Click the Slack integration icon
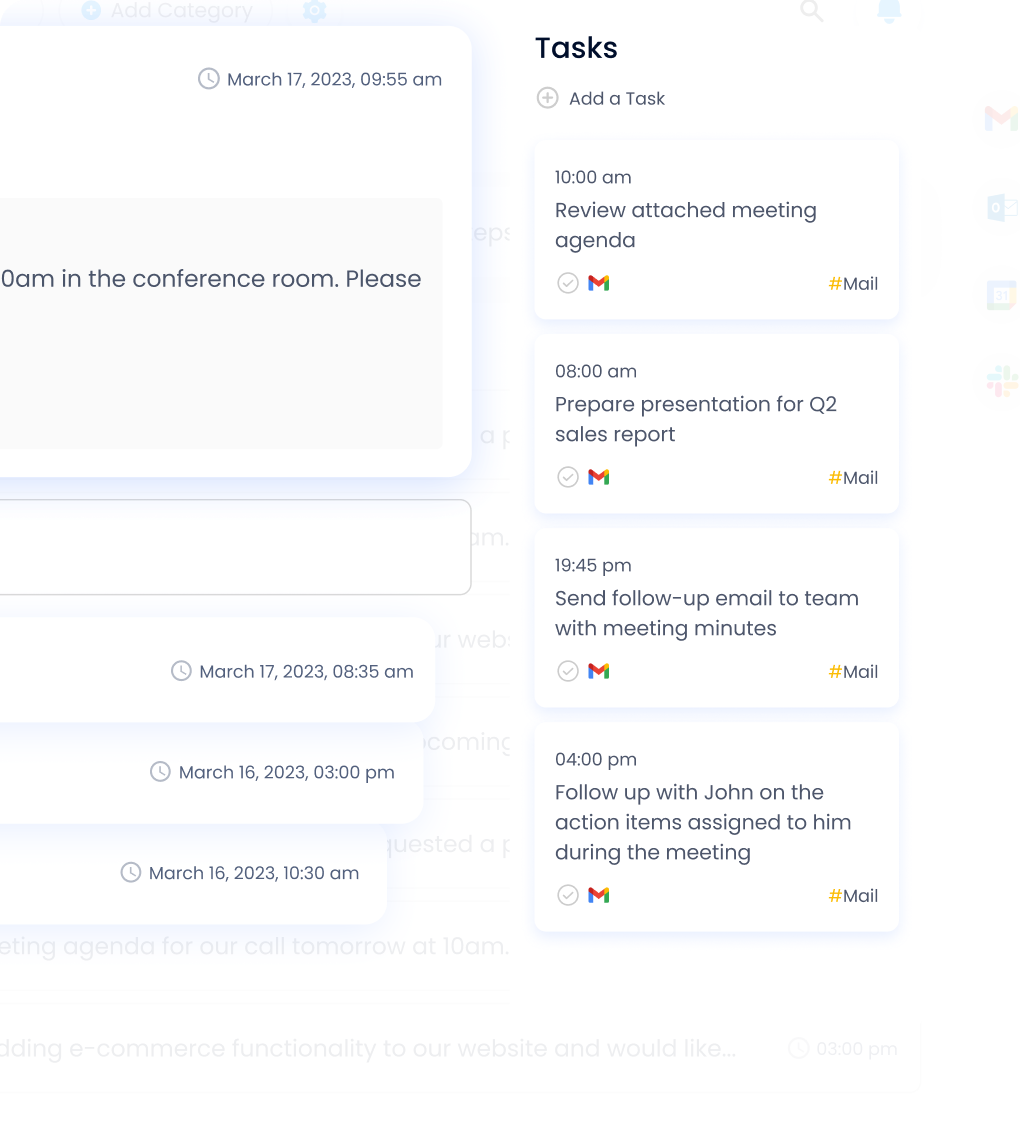The height and width of the screenshot is (1121, 1020). click(x=1001, y=381)
